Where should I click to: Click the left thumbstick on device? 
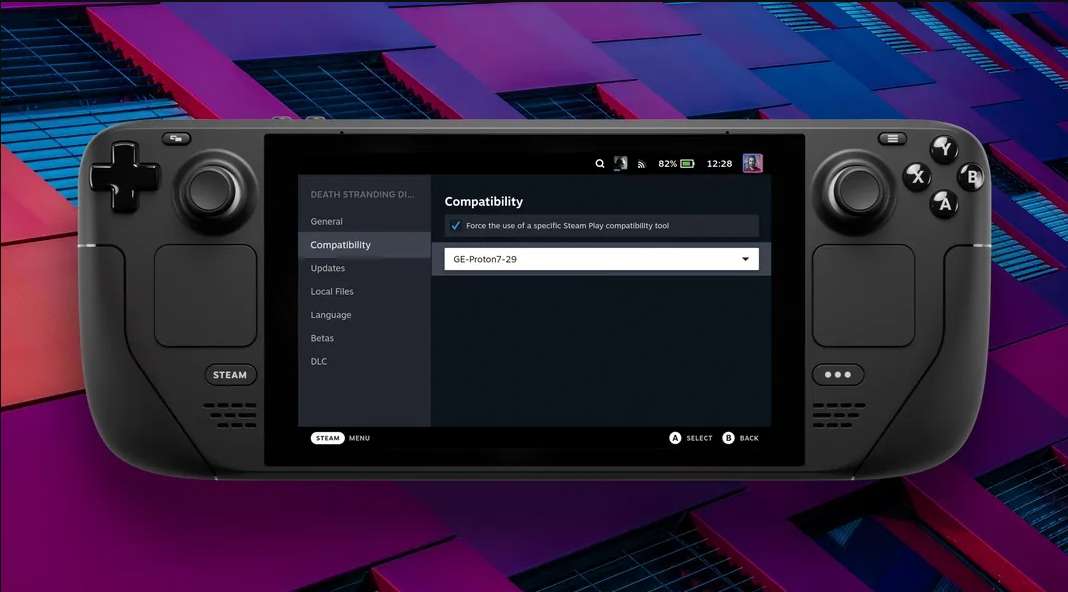coord(211,191)
